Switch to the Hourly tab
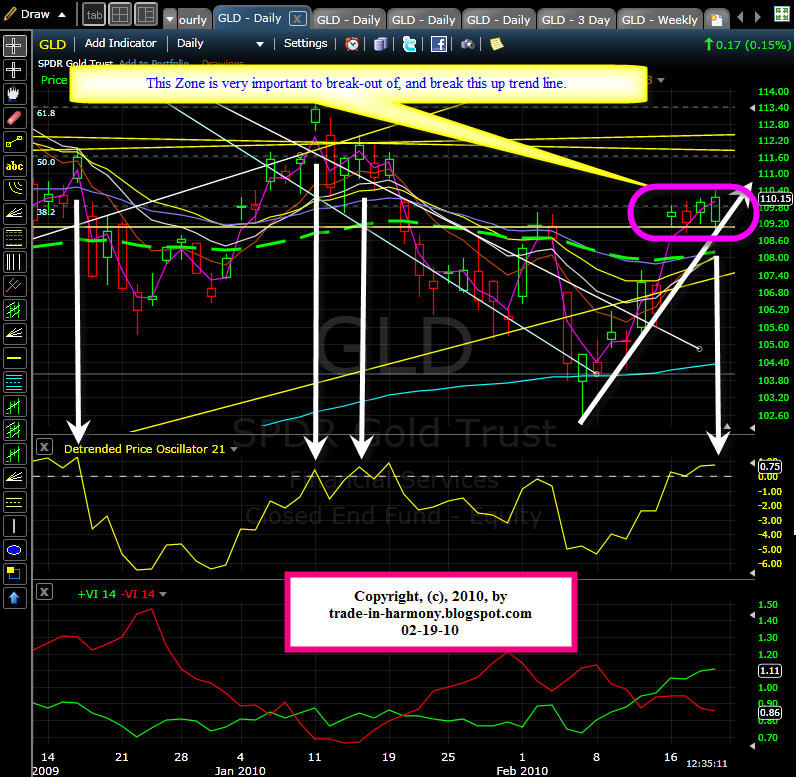 tap(193, 20)
